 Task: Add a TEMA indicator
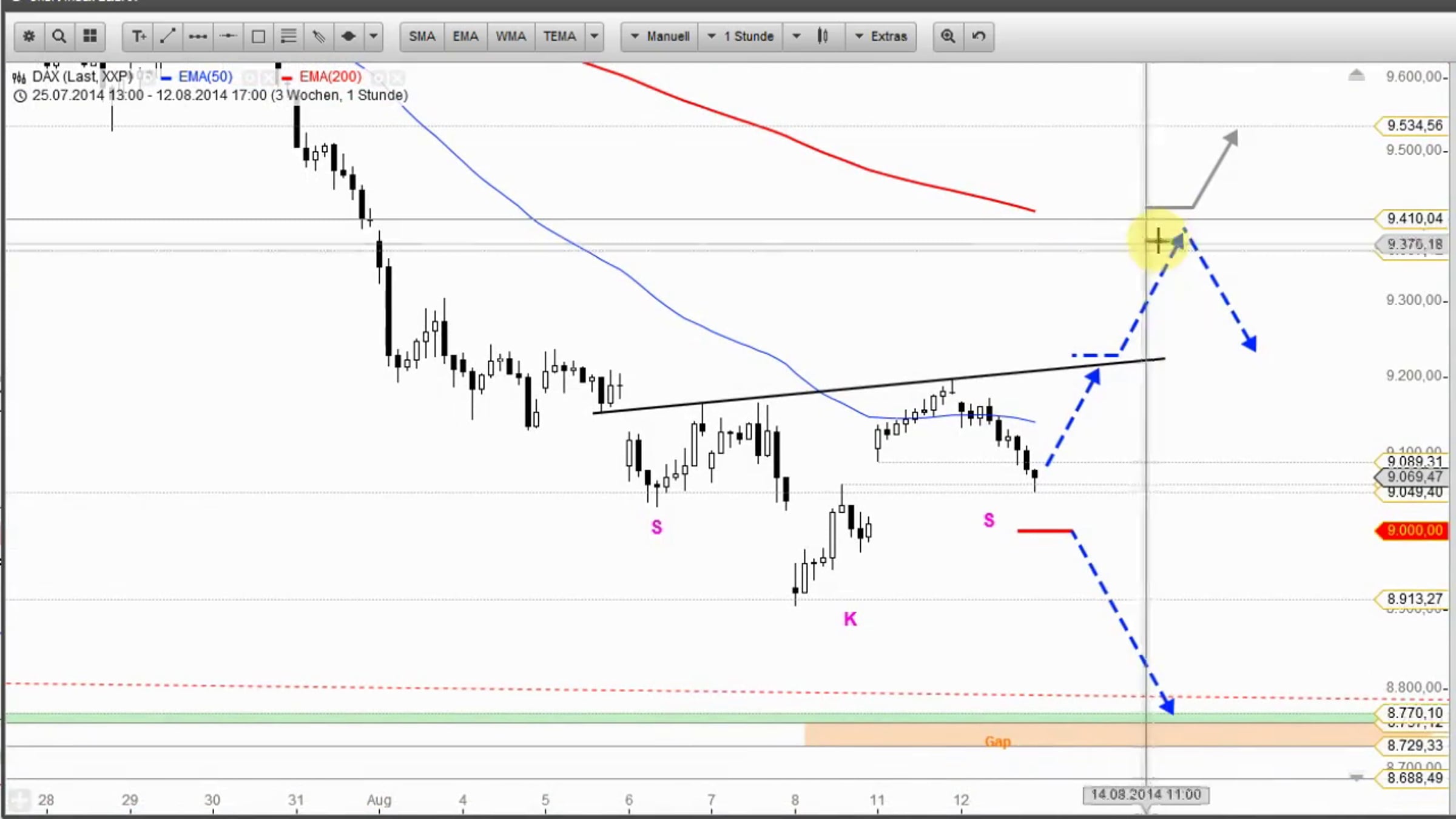pyautogui.click(x=560, y=36)
